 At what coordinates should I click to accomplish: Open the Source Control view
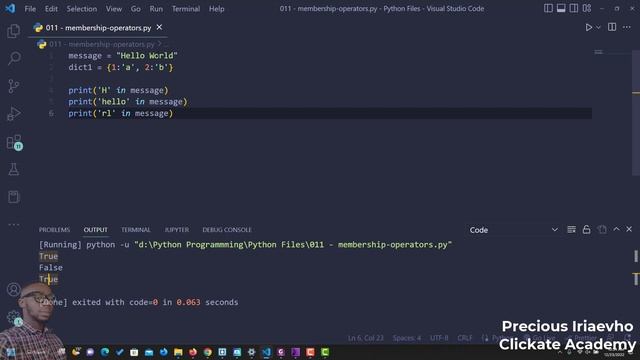point(13,86)
